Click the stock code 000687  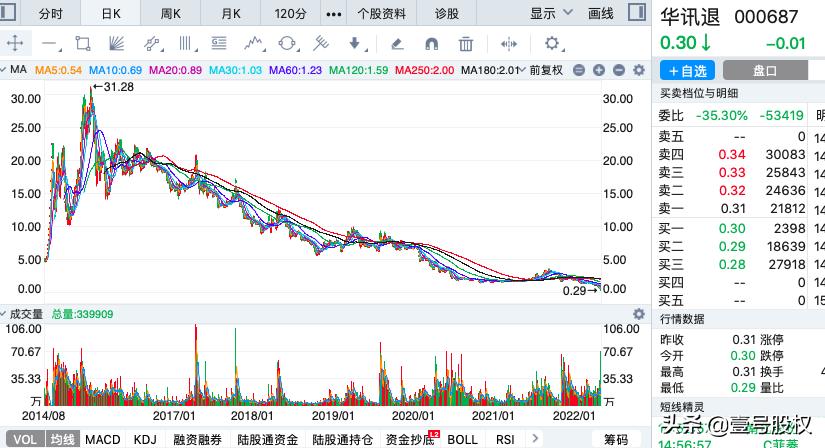click(766, 17)
